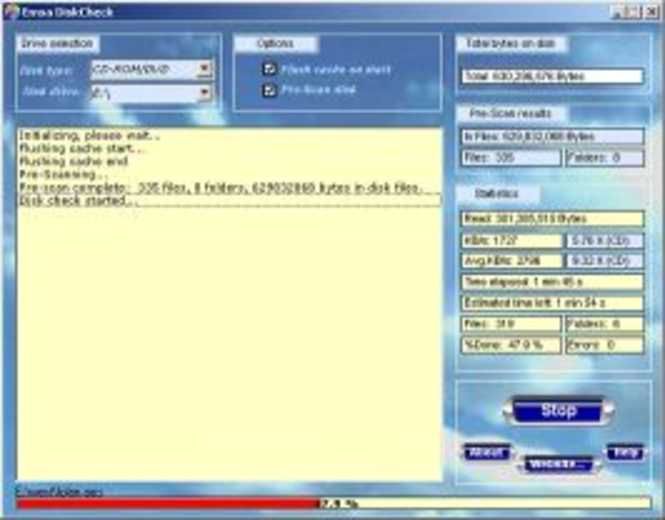Image resolution: width=665 pixels, height=520 pixels.
Task: Click the %Done statistics field
Action: (510, 345)
